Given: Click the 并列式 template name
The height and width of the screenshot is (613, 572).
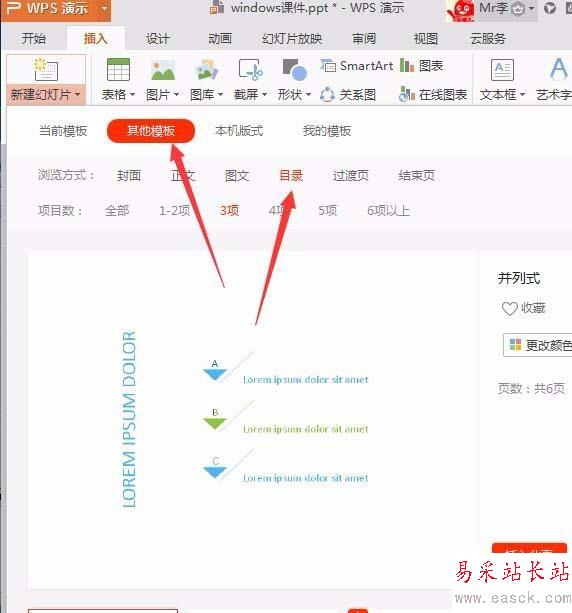Looking at the screenshot, I should coord(519,278).
